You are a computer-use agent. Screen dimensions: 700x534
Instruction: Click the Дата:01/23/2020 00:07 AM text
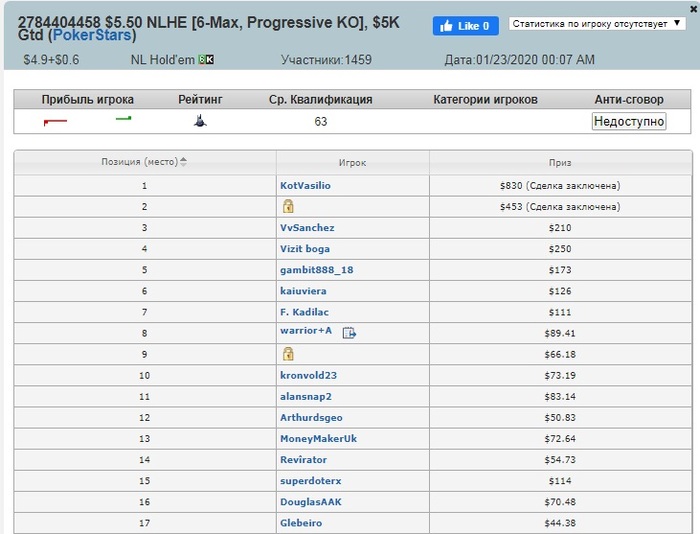(520, 60)
